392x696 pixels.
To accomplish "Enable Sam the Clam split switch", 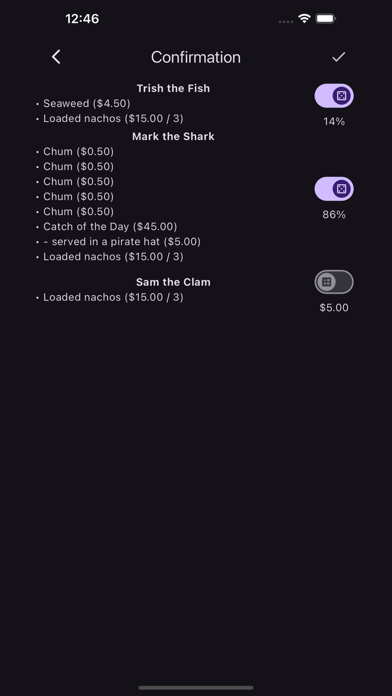I will pyautogui.click(x=334, y=282).
